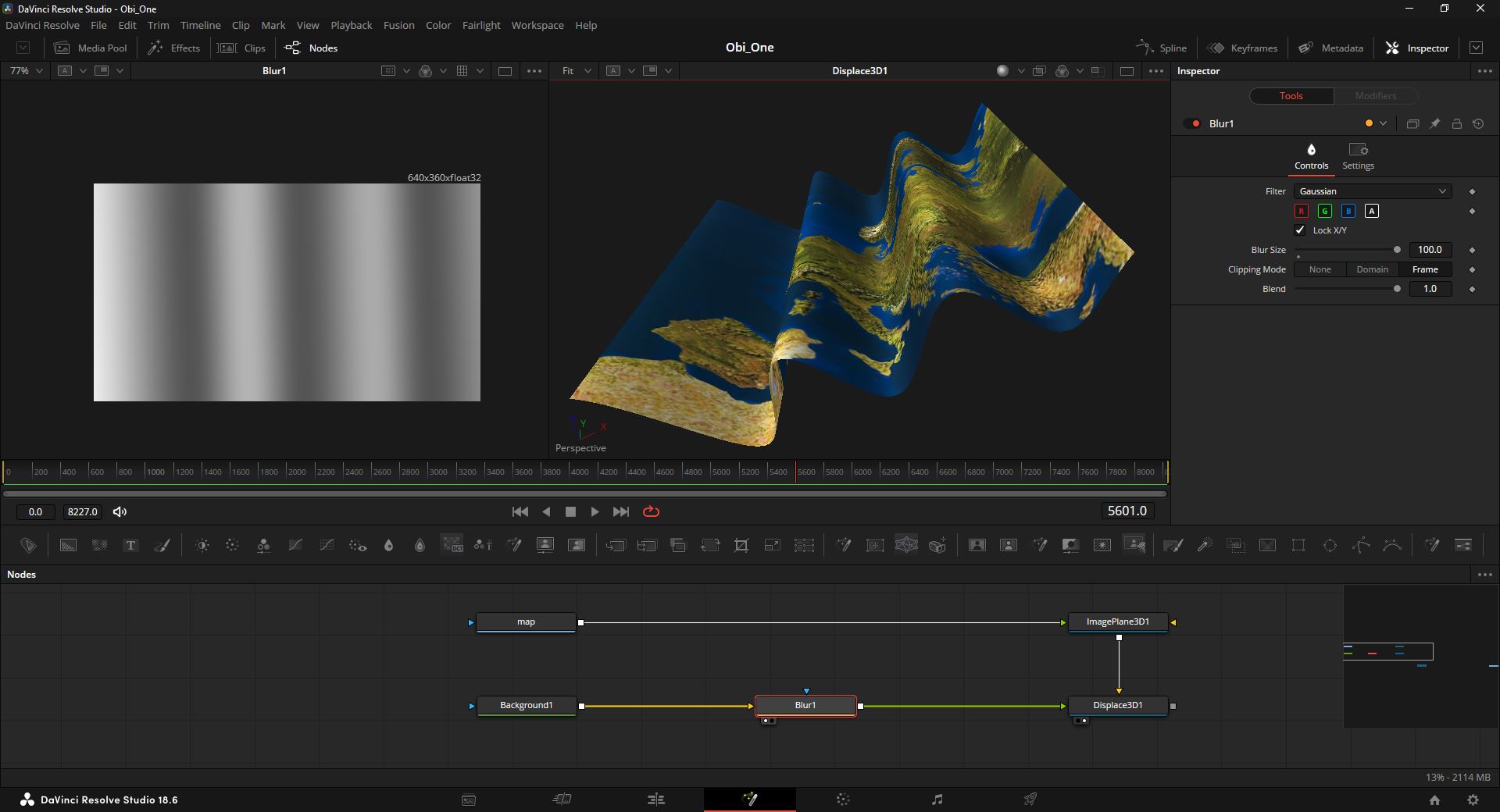Add a Crop node from toolbar
The image size is (1500, 812).
coord(741,545)
